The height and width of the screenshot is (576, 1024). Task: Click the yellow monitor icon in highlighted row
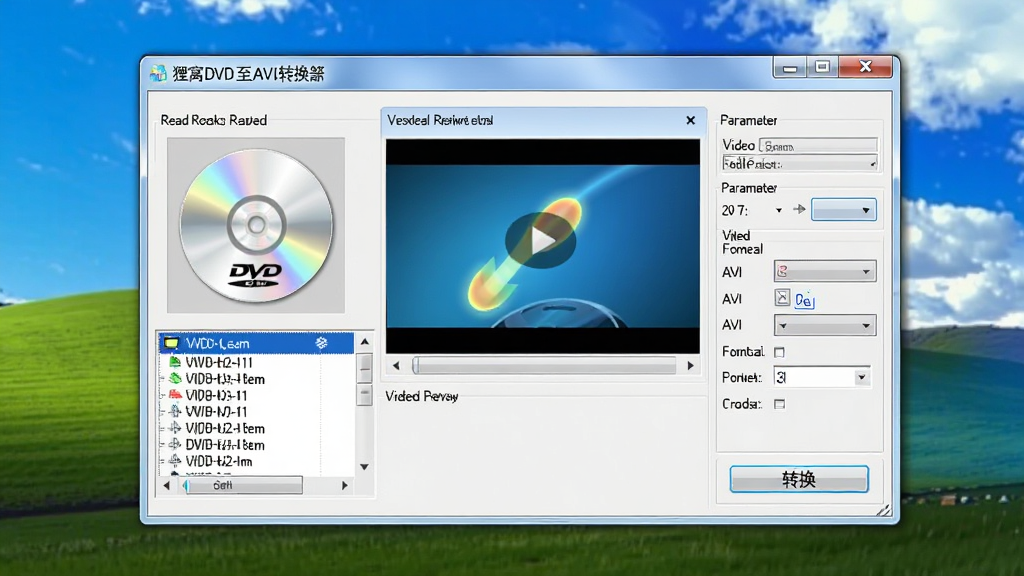171,343
